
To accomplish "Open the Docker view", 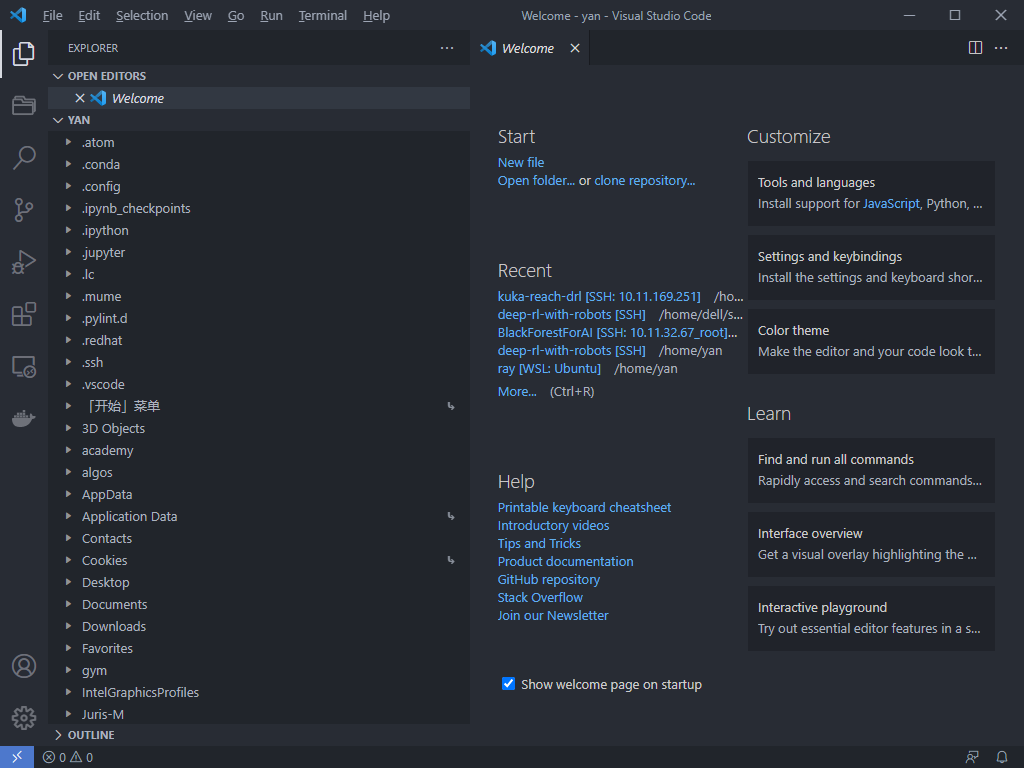I will (24, 418).
